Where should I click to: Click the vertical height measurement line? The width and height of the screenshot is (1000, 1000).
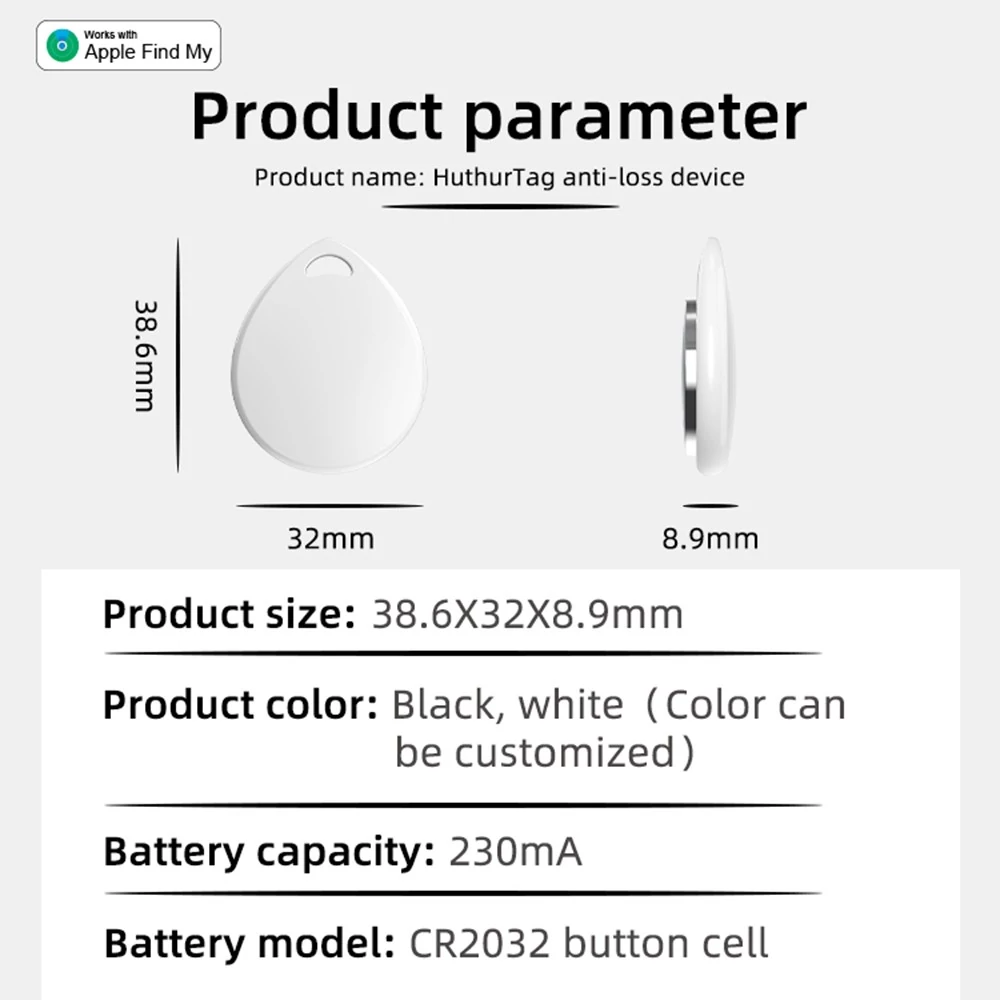point(178,356)
